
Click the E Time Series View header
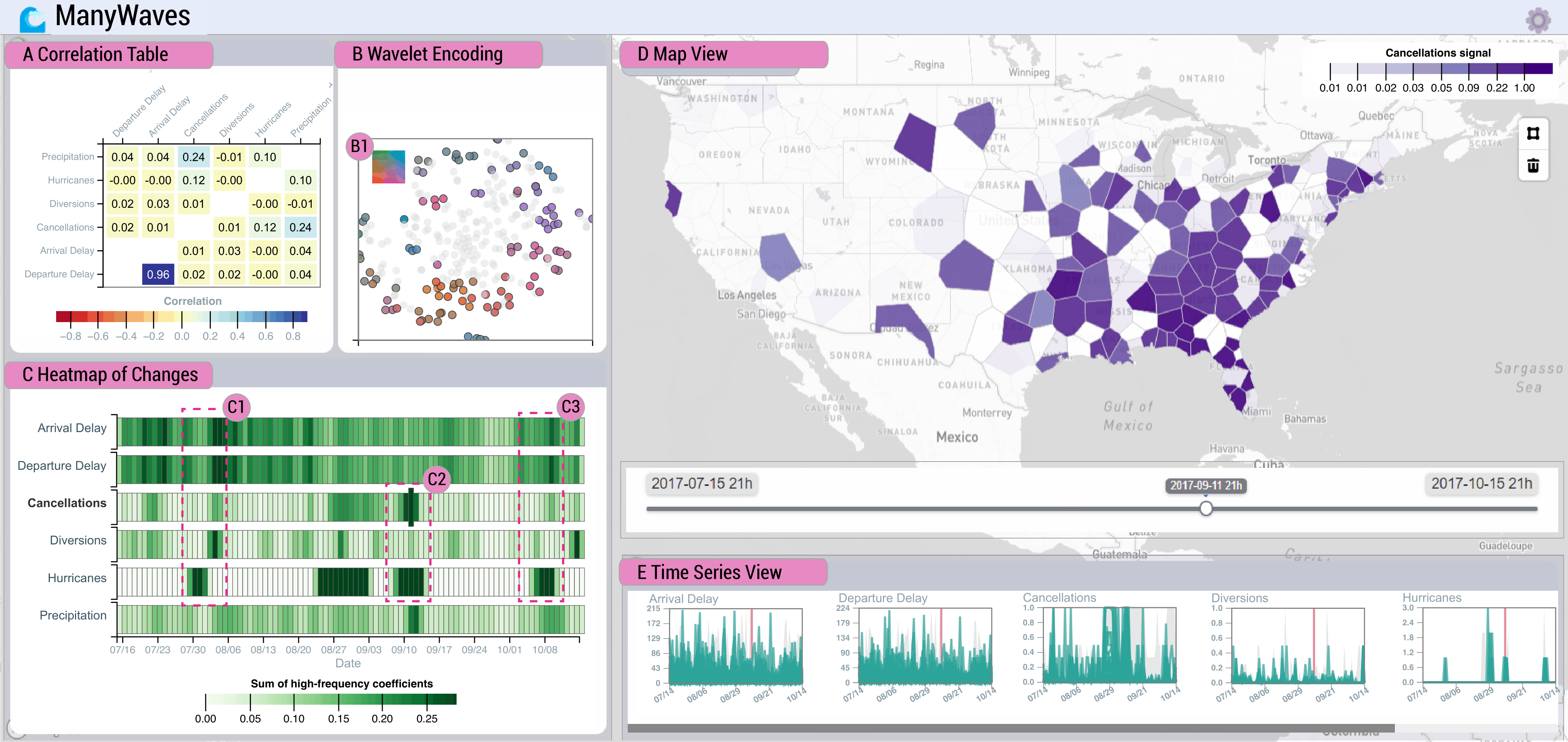click(x=723, y=572)
